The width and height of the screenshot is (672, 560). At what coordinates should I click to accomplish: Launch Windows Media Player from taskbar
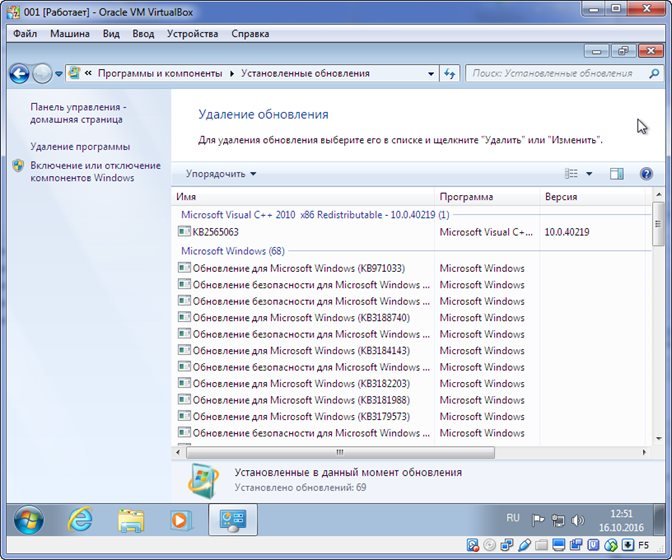(180, 520)
